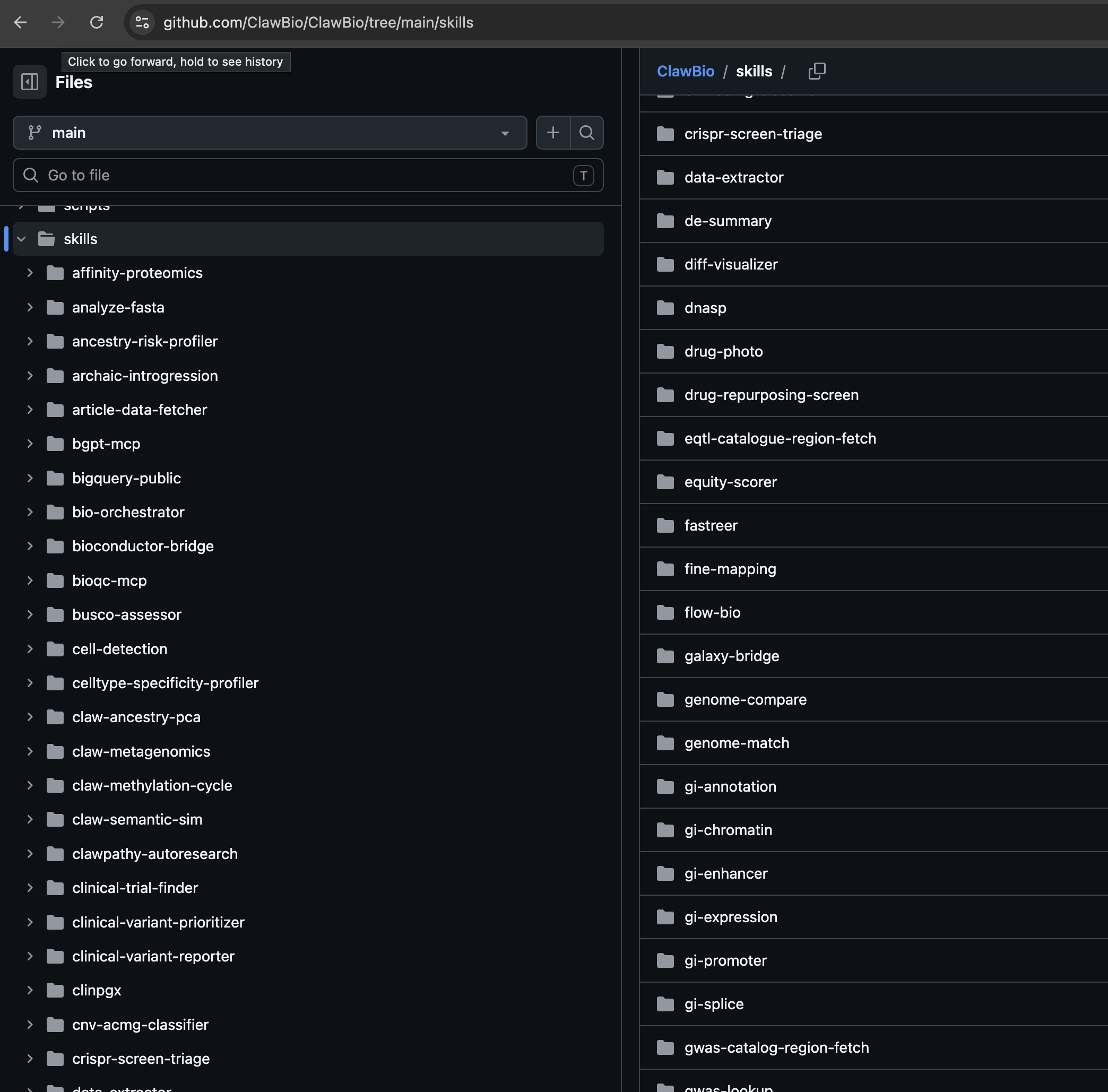The height and width of the screenshot is (1092, 1108).
Task: Click the search icon beside the branch selector
Action: [x=587, y=133]
